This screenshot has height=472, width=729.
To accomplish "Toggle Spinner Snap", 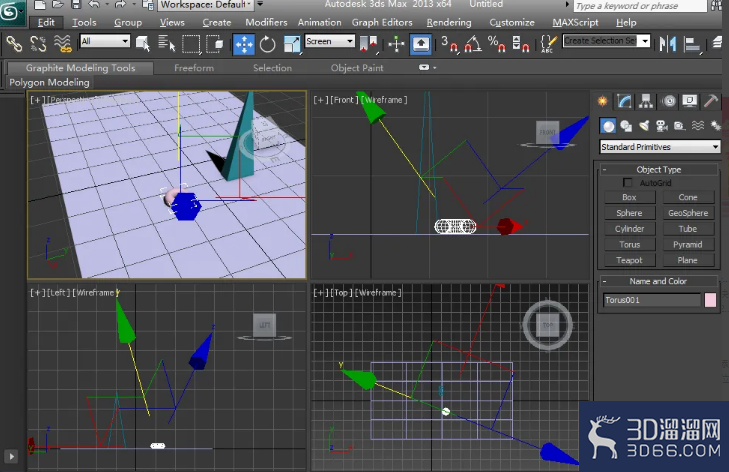I will (x=521, y=44).
